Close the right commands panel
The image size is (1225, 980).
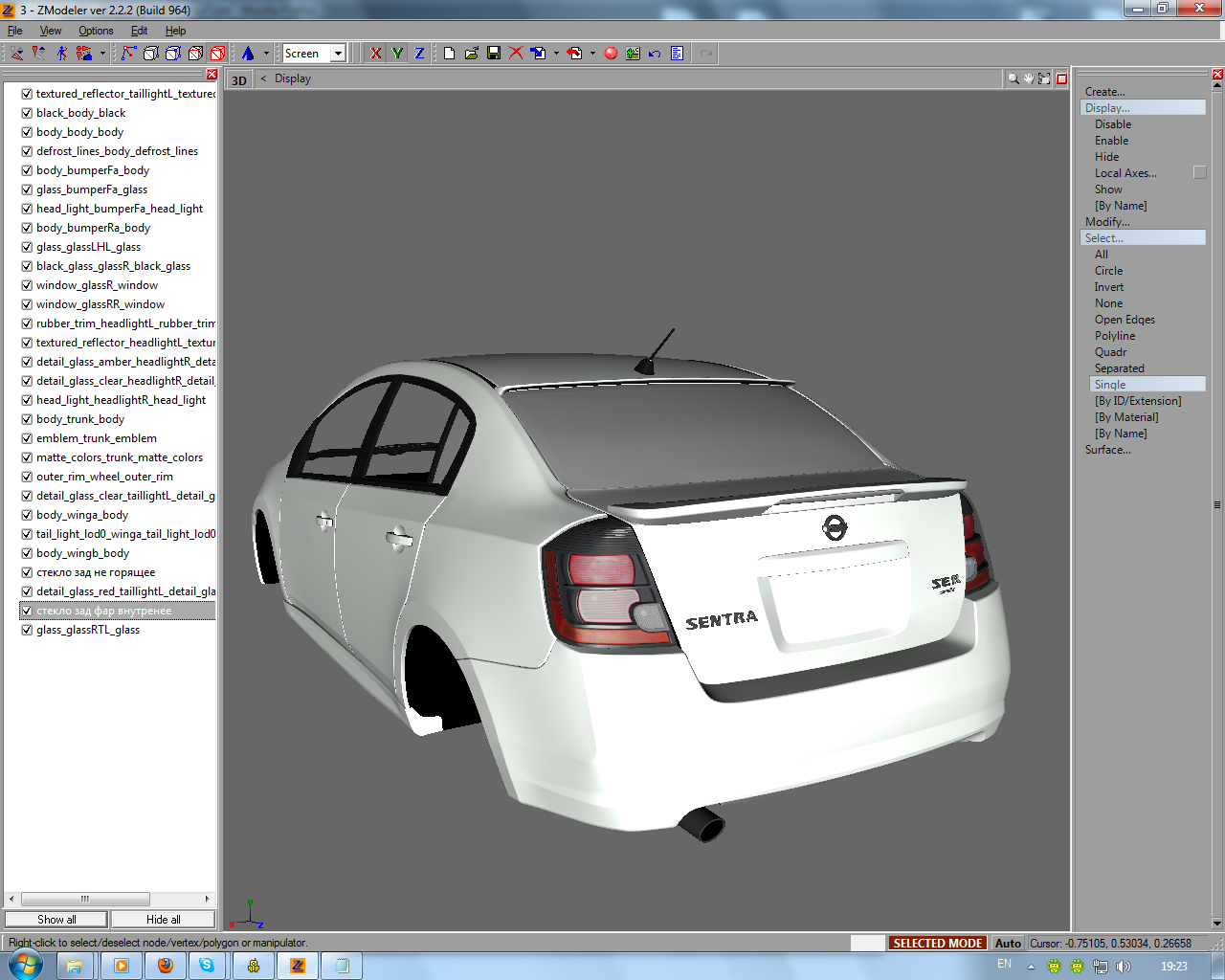[1217, 75]
